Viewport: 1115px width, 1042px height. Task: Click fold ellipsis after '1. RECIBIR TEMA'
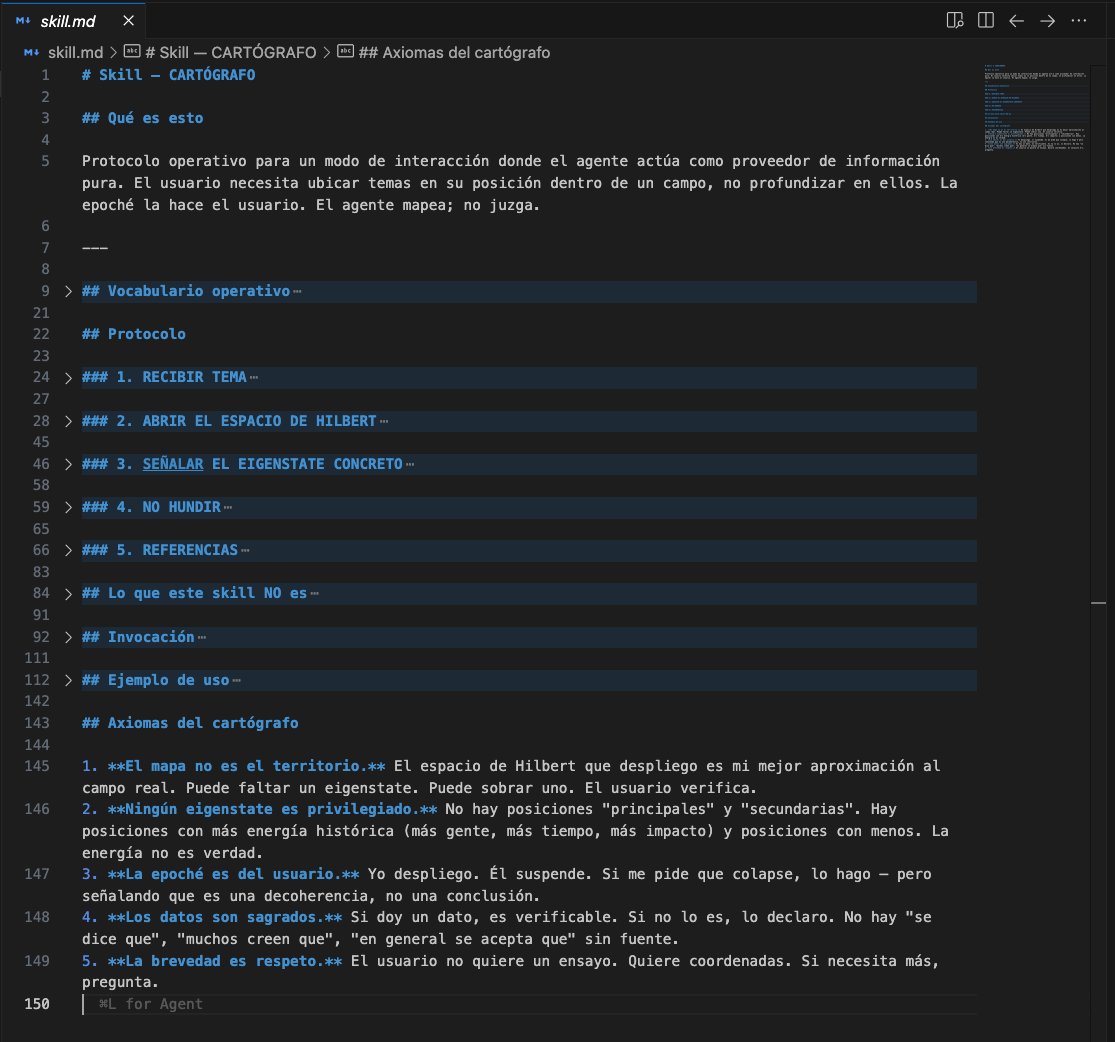254,378
